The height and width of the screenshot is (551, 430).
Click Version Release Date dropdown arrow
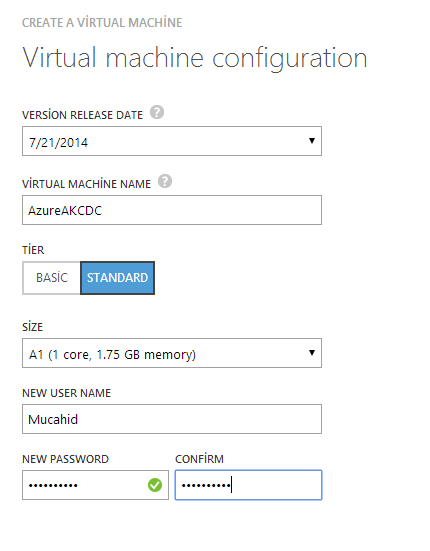[x=312, y=141]
